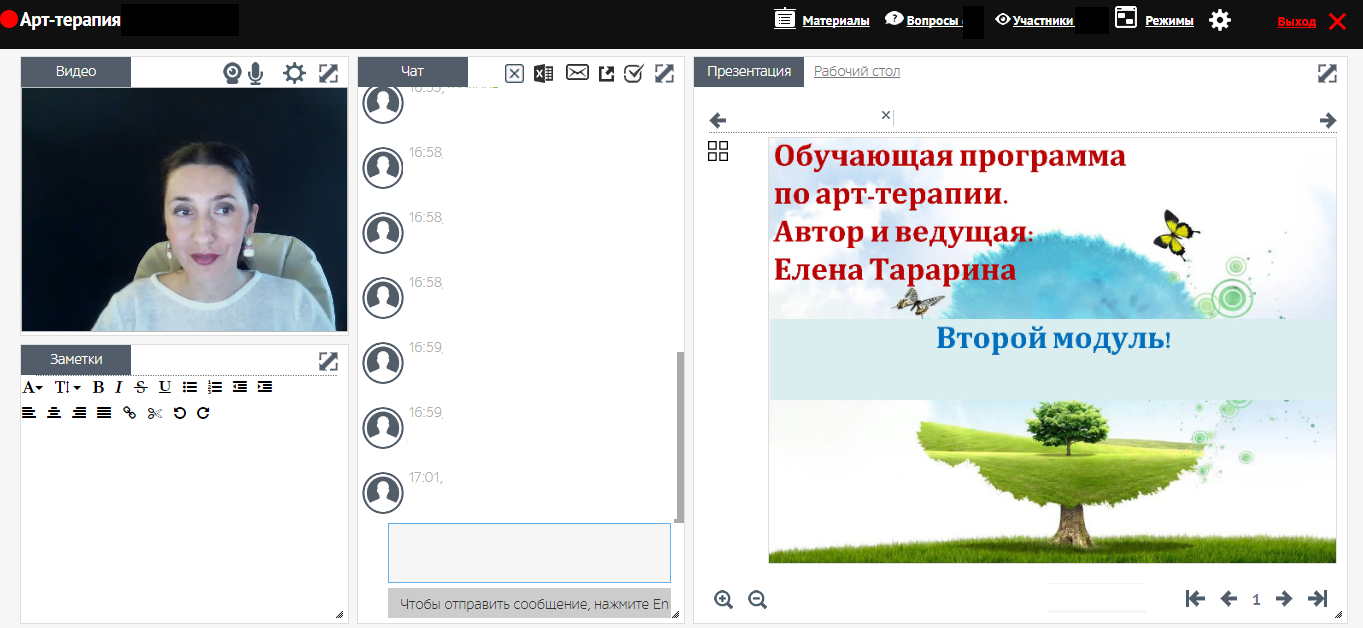Go to the previous slide in bottom pager
This screenshot has height=628, width=1363.
click(1229, 599)
